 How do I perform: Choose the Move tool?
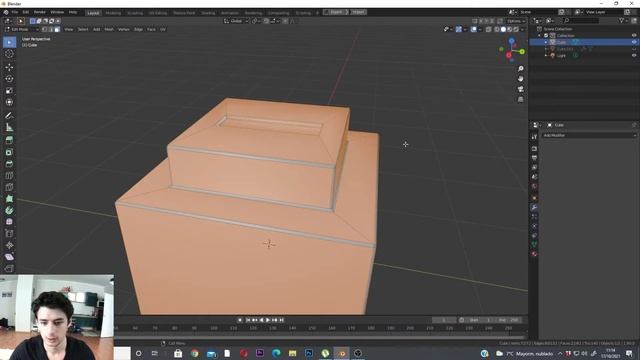[x=9, y=67]
